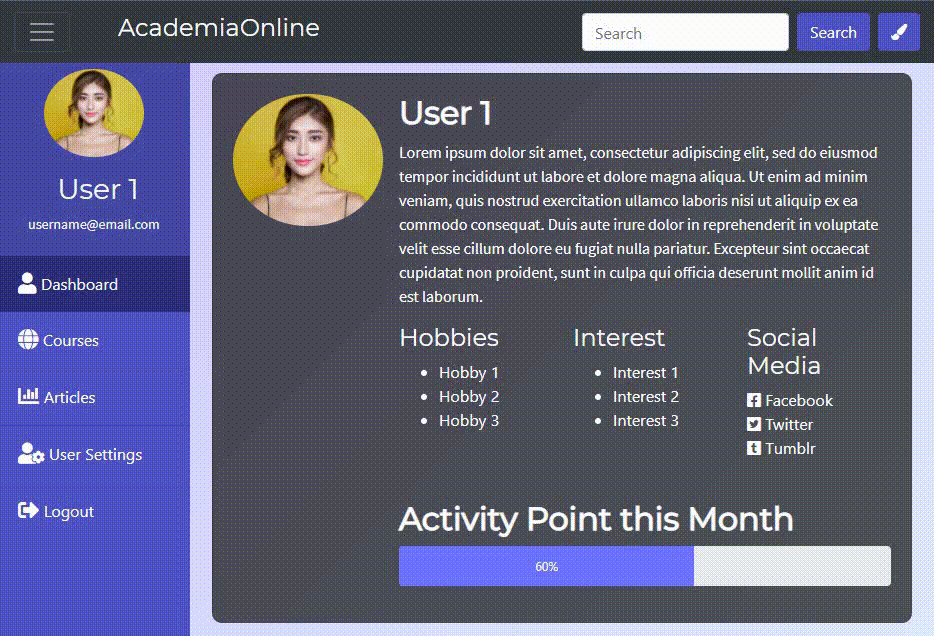Click the sidebar profile avatar
The height and width of the screenshot is (636, 934).
[x=94, y=113]
